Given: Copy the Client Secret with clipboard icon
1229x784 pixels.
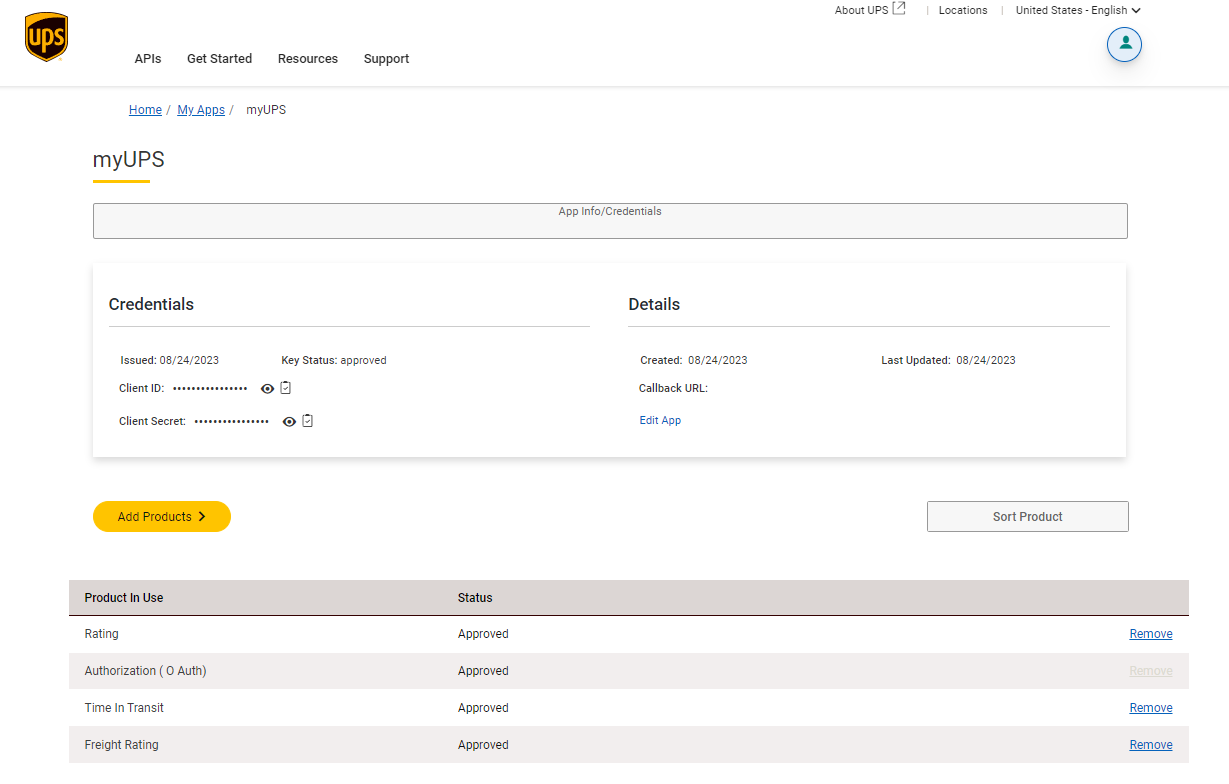Looking at the screenshot, I should pos(308,421).
